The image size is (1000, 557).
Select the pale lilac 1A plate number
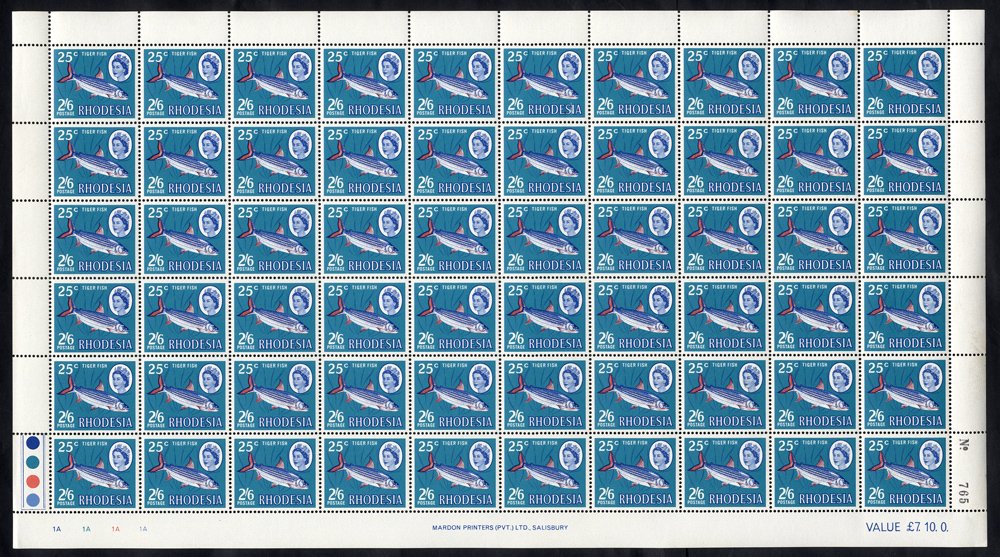tap(143, 529)
